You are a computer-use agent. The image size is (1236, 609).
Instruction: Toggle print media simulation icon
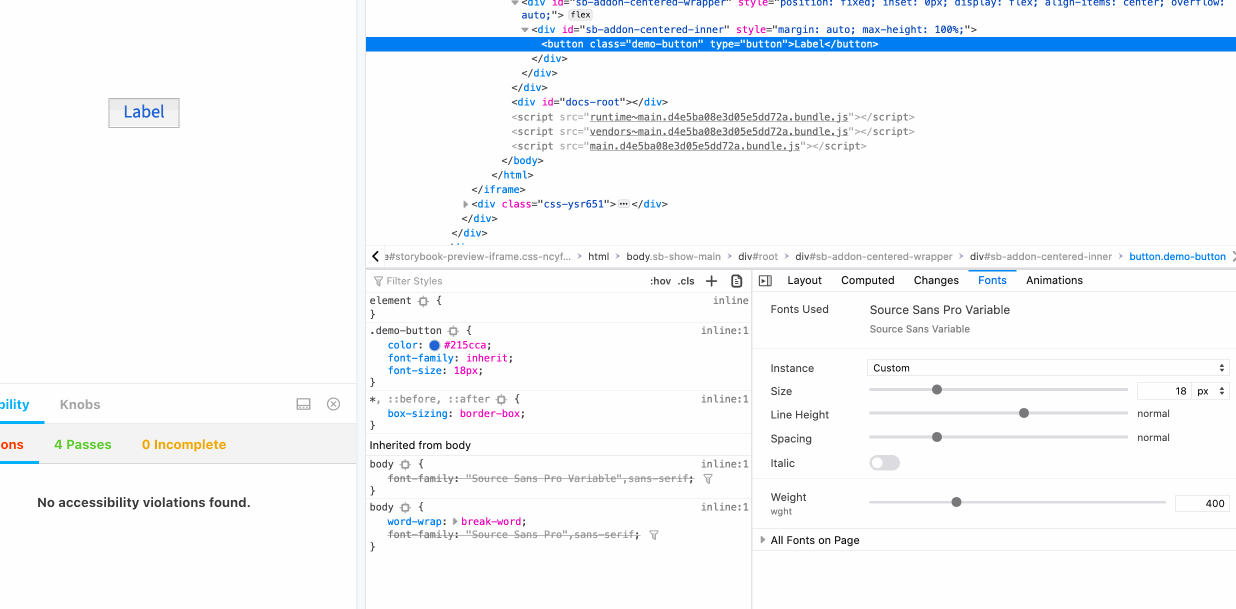tap(737, 281)
